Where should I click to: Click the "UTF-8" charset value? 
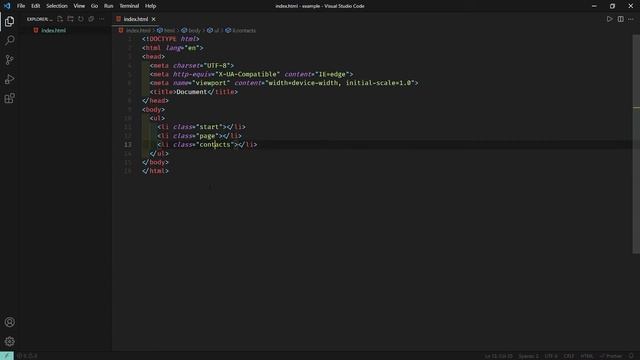click(x=216, y=65)
